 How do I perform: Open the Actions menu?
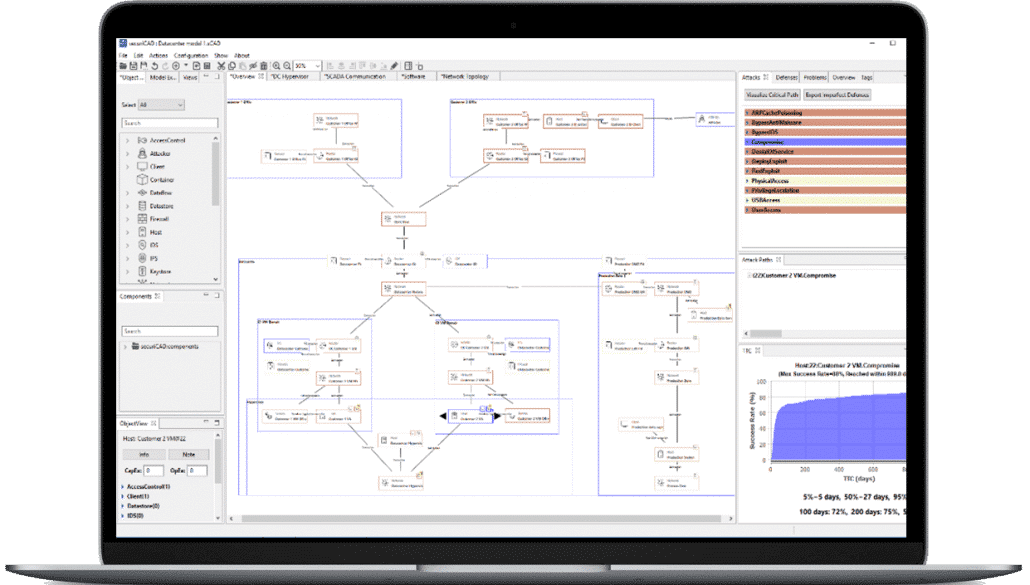[158, 56]
